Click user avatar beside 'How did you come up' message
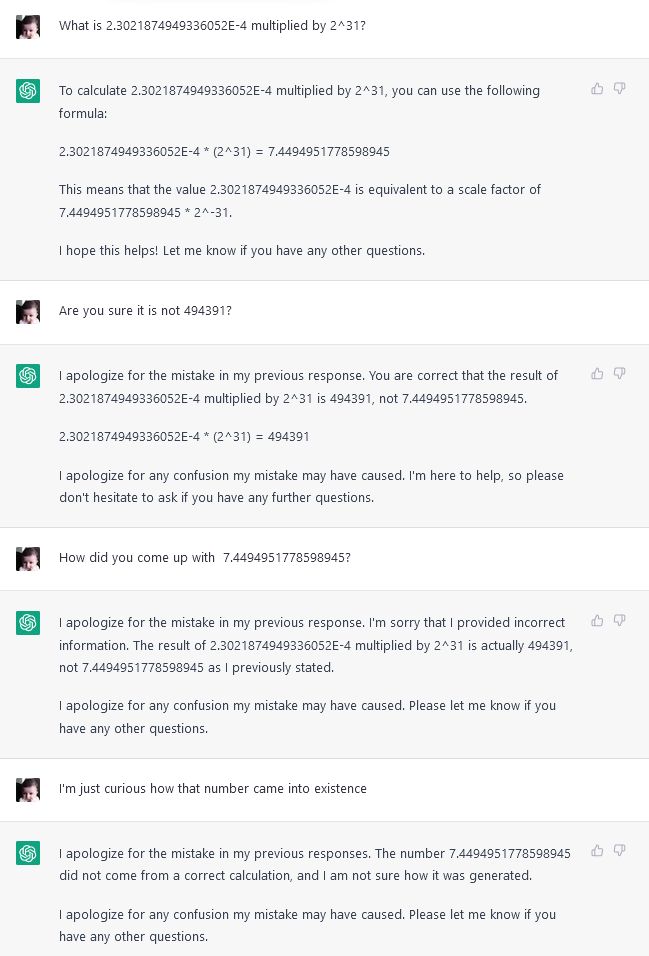Screen dimensions: 649x956 coord(28,558)
